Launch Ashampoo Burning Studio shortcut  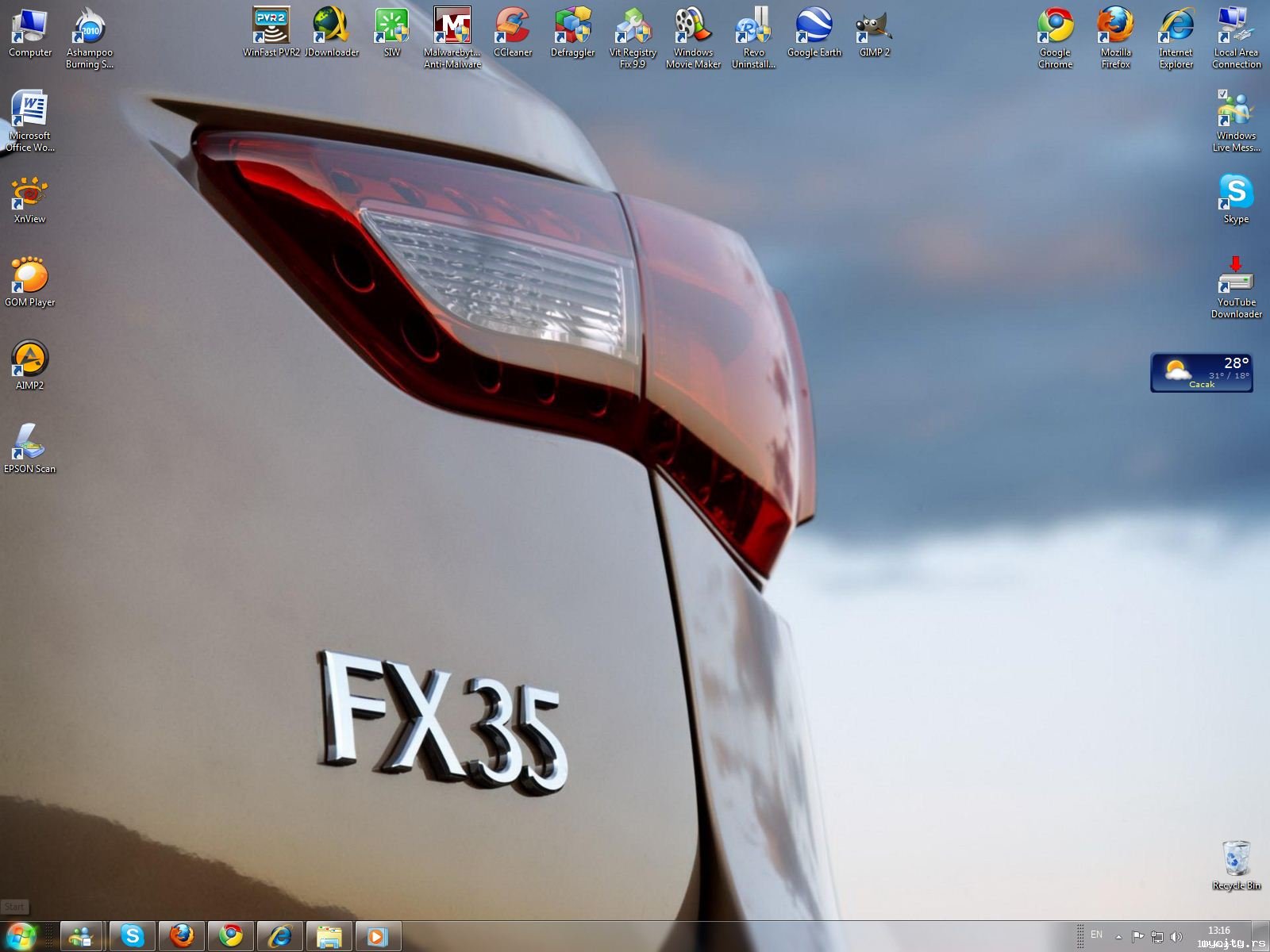point(90,38)
